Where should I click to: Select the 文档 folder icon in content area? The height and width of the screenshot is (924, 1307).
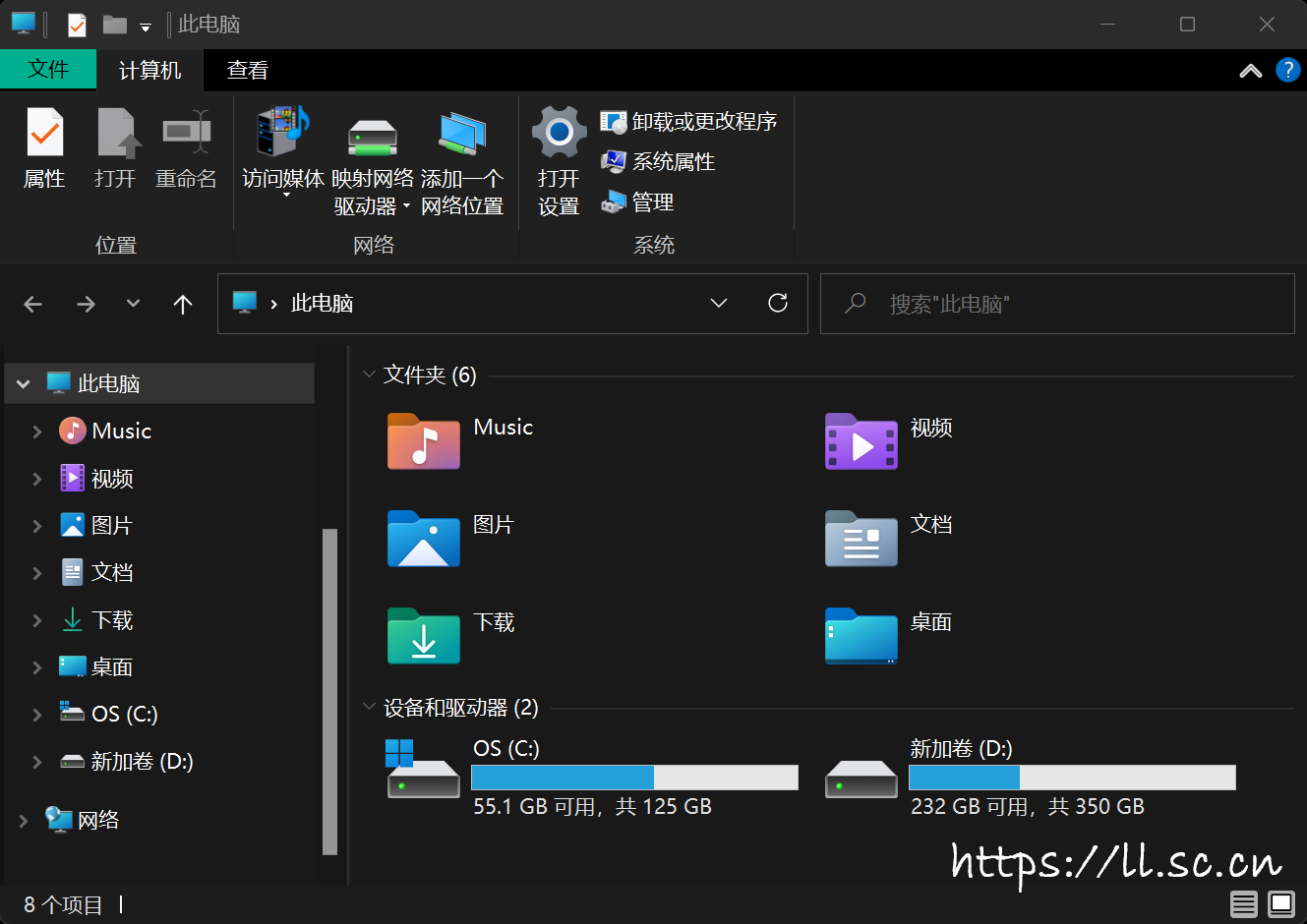click(x=861, y=539)
